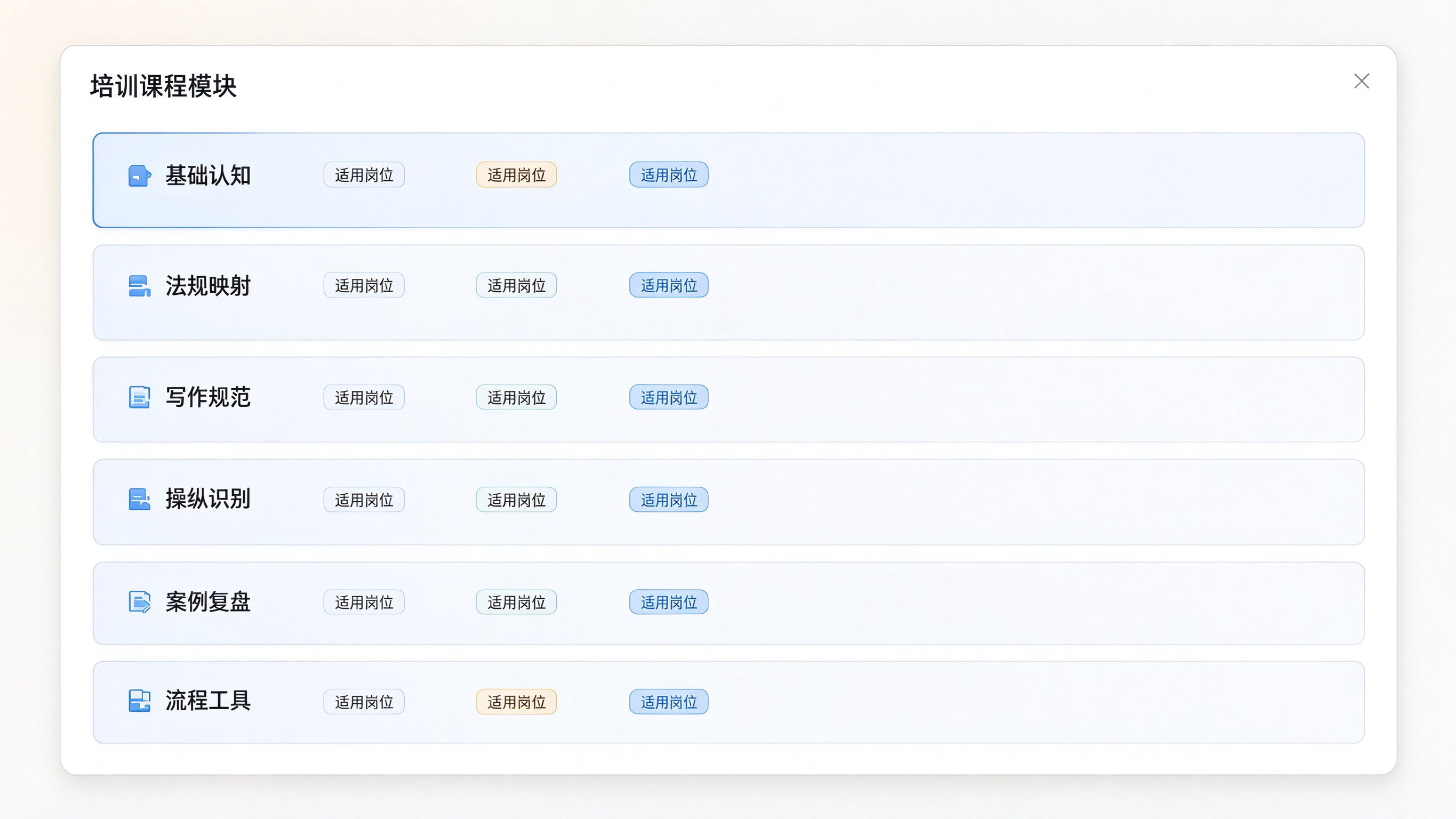Image resolution: width=1456 pixels, height=819 pixels.
Task: Select the 写作规范 module title
Action: click(x=208, y=397)
